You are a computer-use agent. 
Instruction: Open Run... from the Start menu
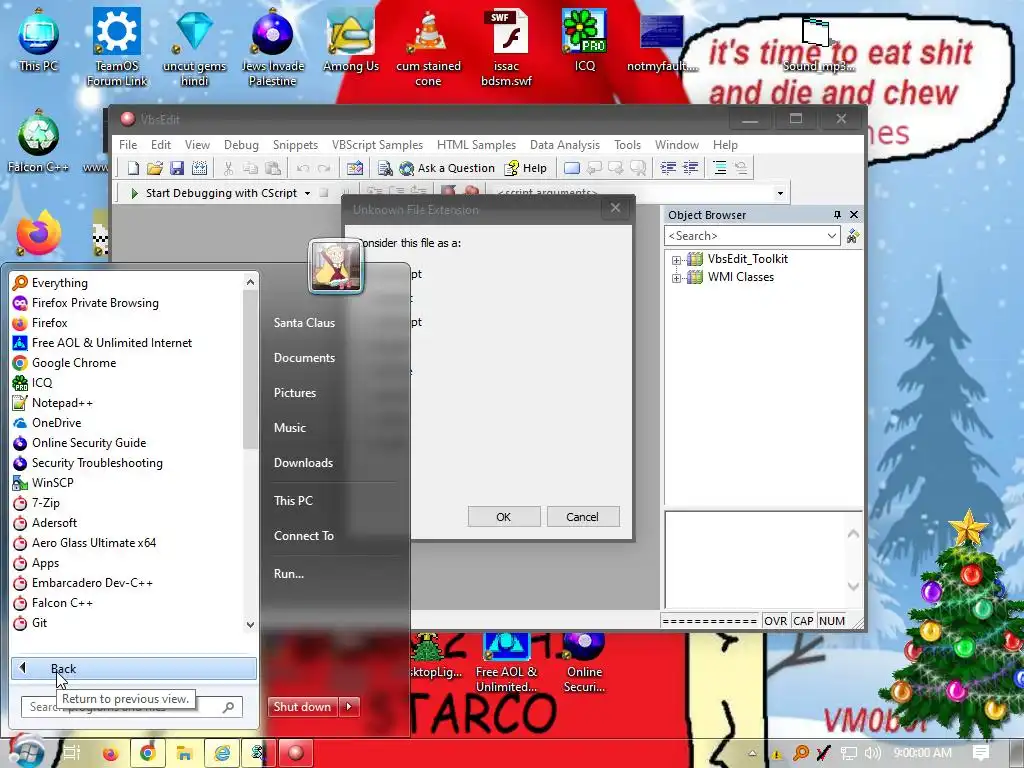tap(289, 574)
